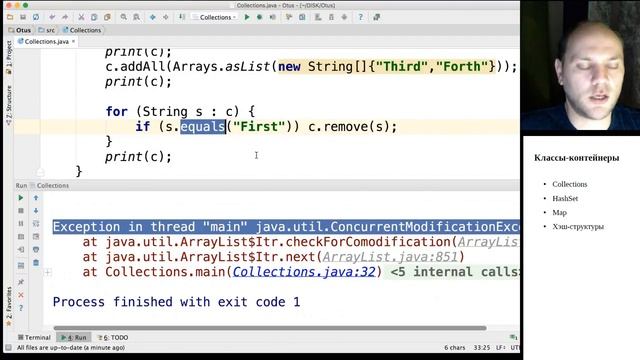Image resolution: width=640 pixels, height=360 pixels.
Task: Select the Otus breadcrumb
Action: (20, 30)
